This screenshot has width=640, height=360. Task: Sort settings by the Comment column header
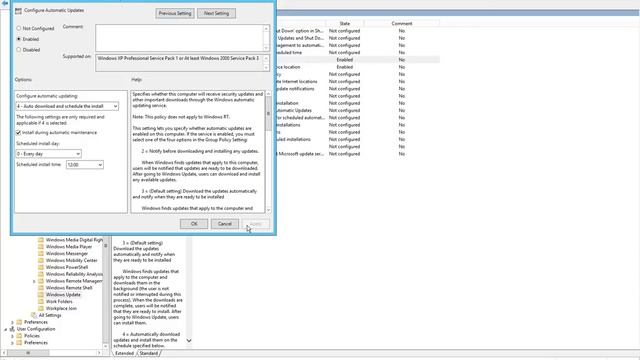(x=402, y=24)
